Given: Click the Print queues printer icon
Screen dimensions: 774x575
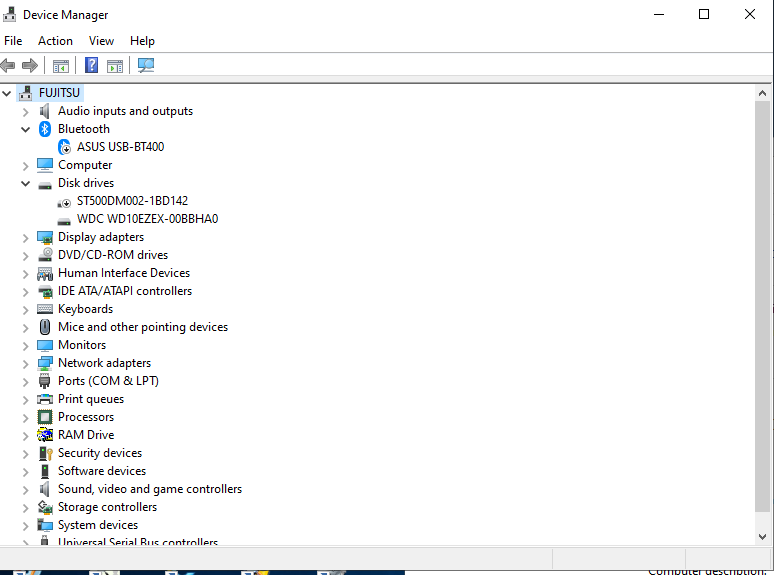Looking at the screenshot, I should 45,399.
